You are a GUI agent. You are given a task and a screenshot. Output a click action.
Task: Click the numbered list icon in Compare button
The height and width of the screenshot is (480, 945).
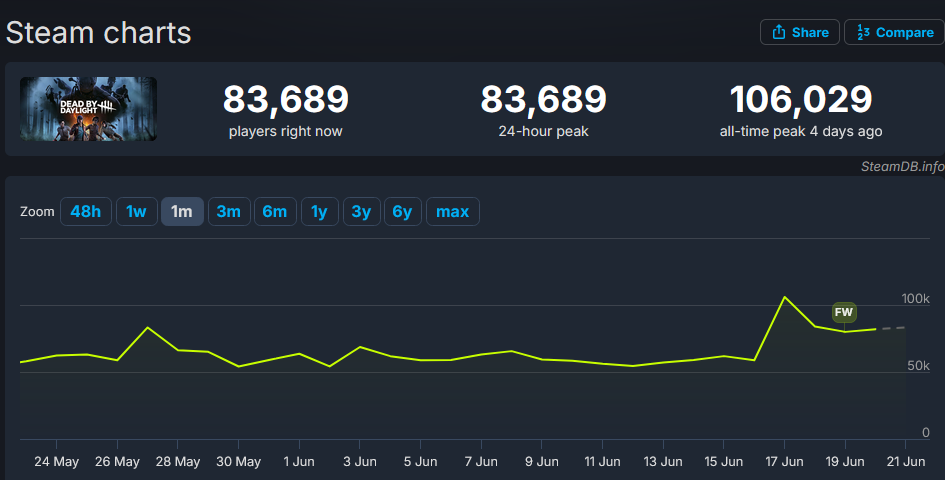863,33
